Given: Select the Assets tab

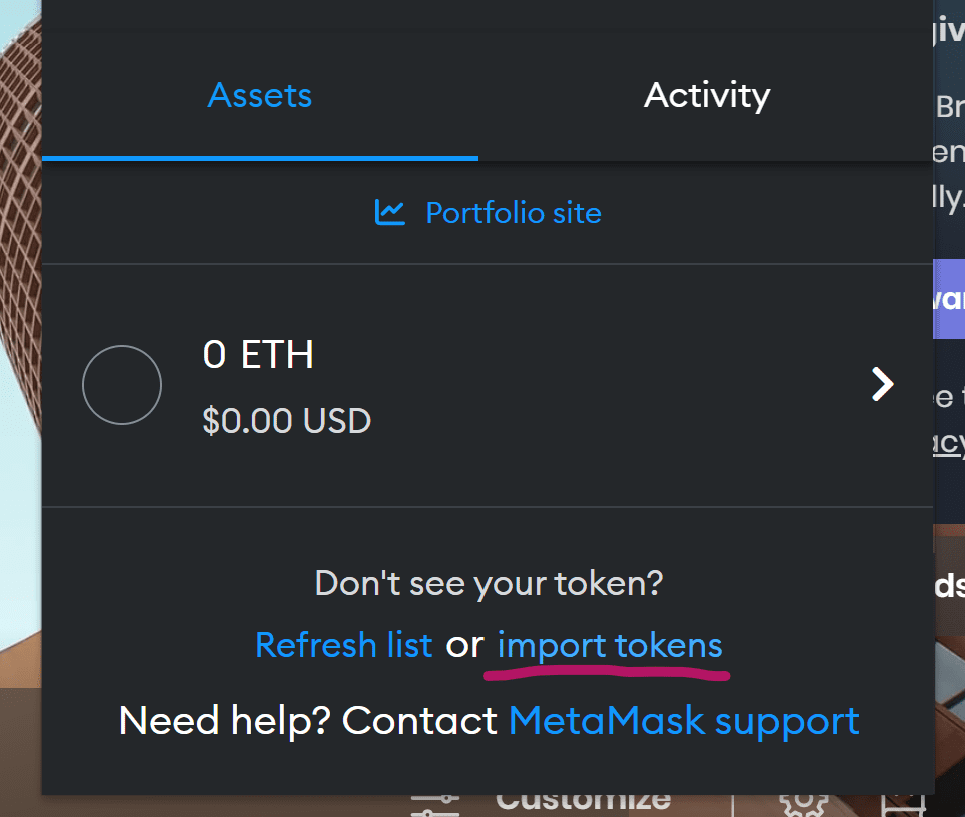Looking at the screenshot, I should pos(259,95).
